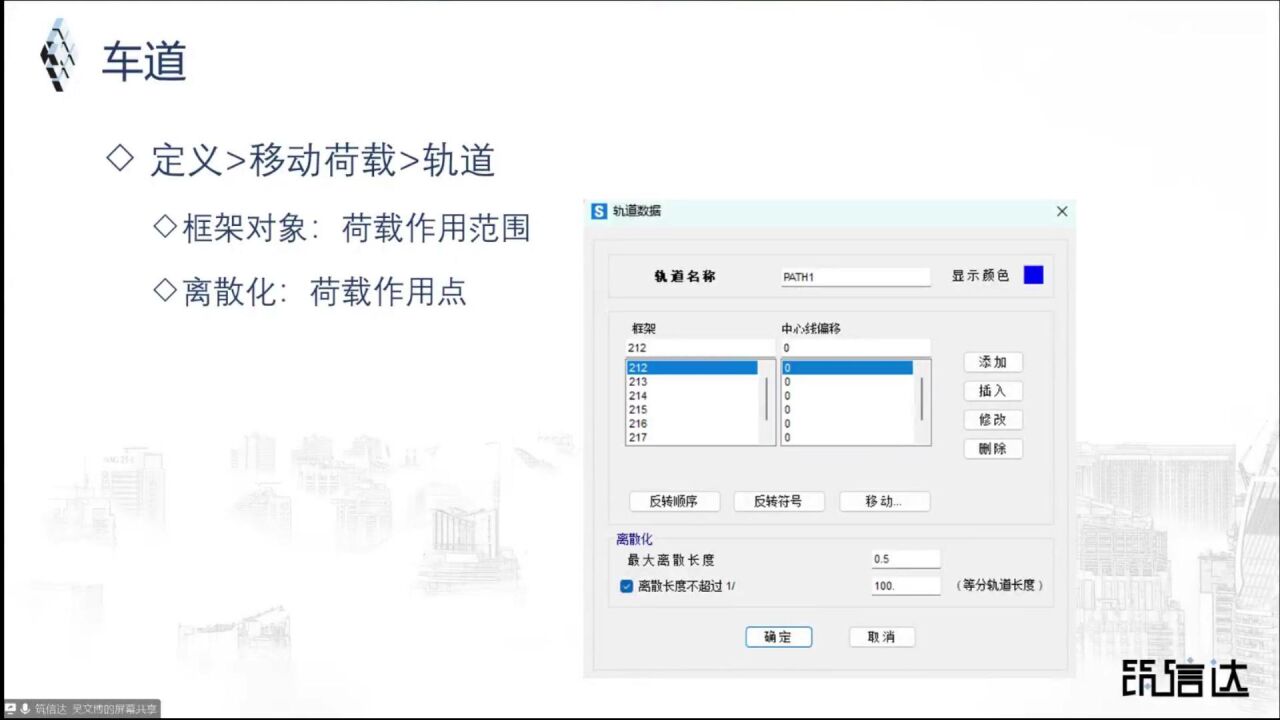Toggle the 离散长度不超过 1/ checkbox
Screen dimensions: 1280x720
(x=626, y=586)
